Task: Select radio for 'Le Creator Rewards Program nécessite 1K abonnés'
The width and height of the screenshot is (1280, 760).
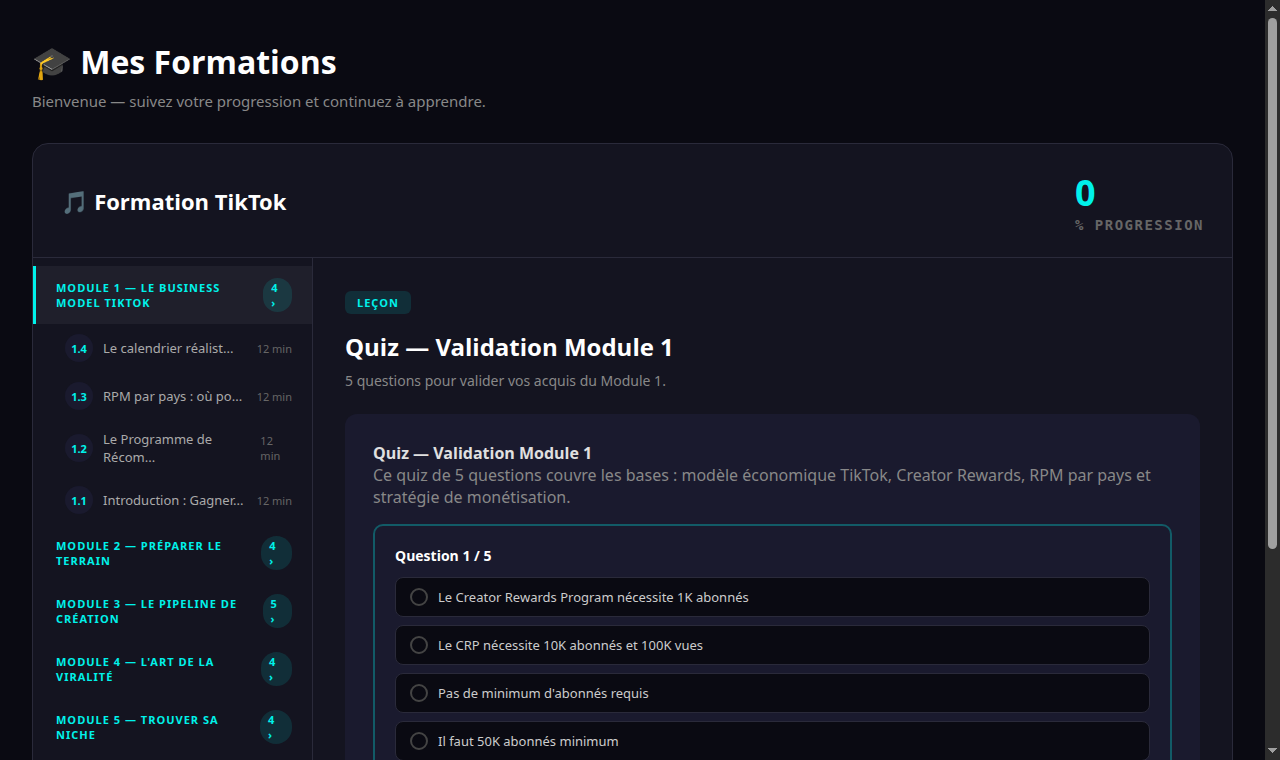Action: click(419, 597)
